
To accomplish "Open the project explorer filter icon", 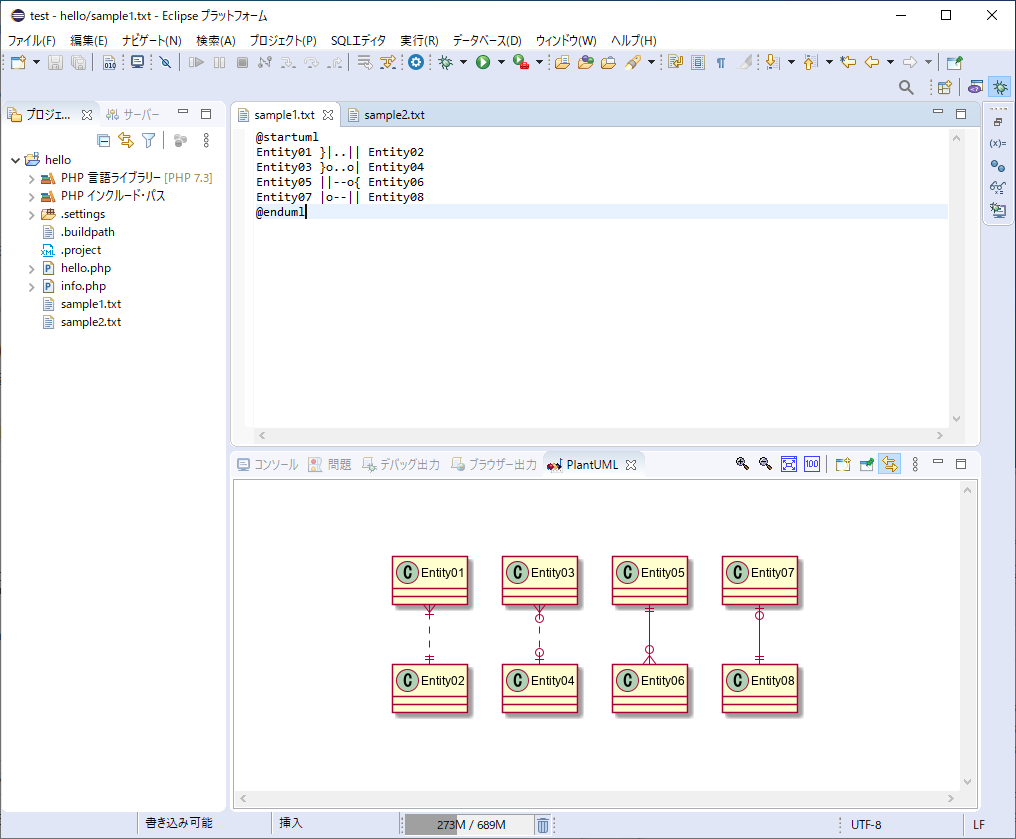I will tap(149, 140).
